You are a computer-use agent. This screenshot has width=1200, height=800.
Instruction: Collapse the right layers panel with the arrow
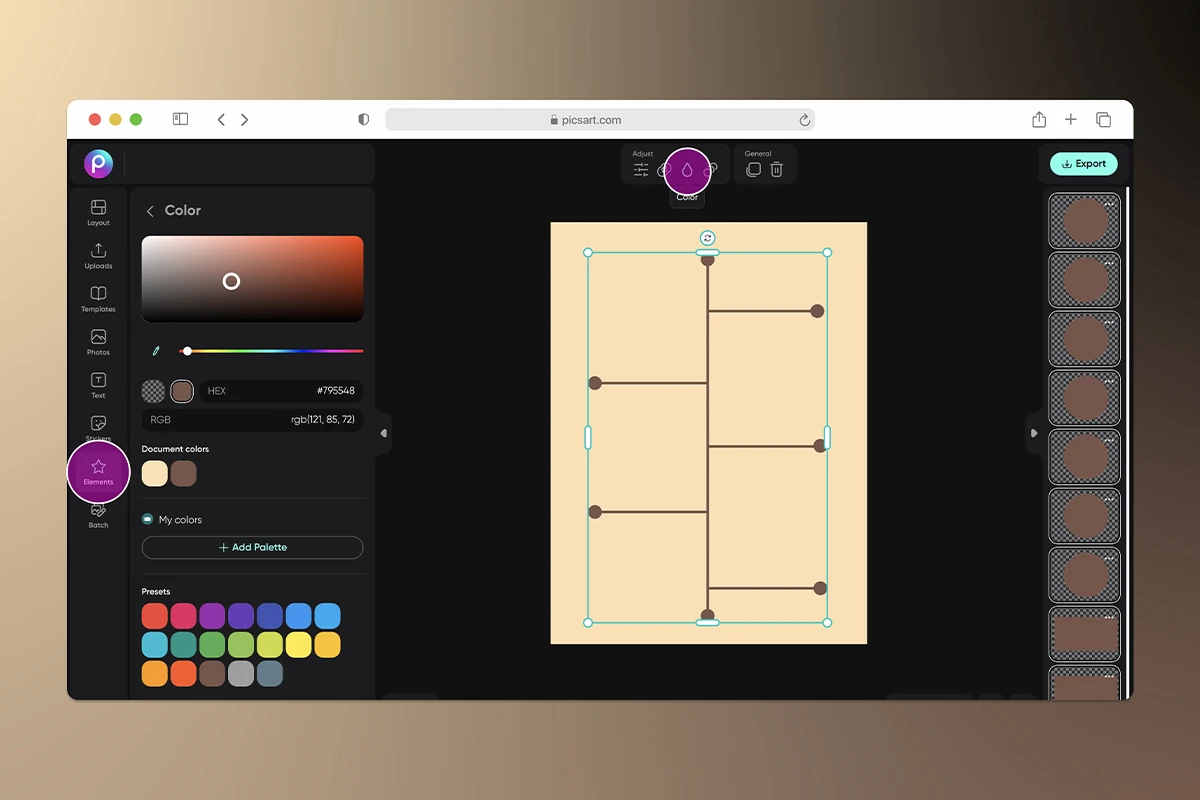pyautogui.click(x=1034, y=433)
